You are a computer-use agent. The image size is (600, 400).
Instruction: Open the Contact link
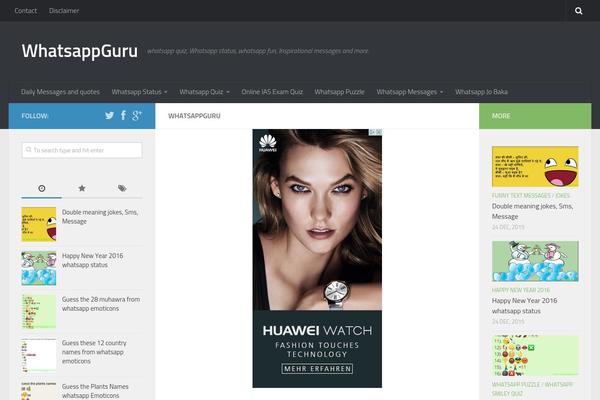[26, 11]
